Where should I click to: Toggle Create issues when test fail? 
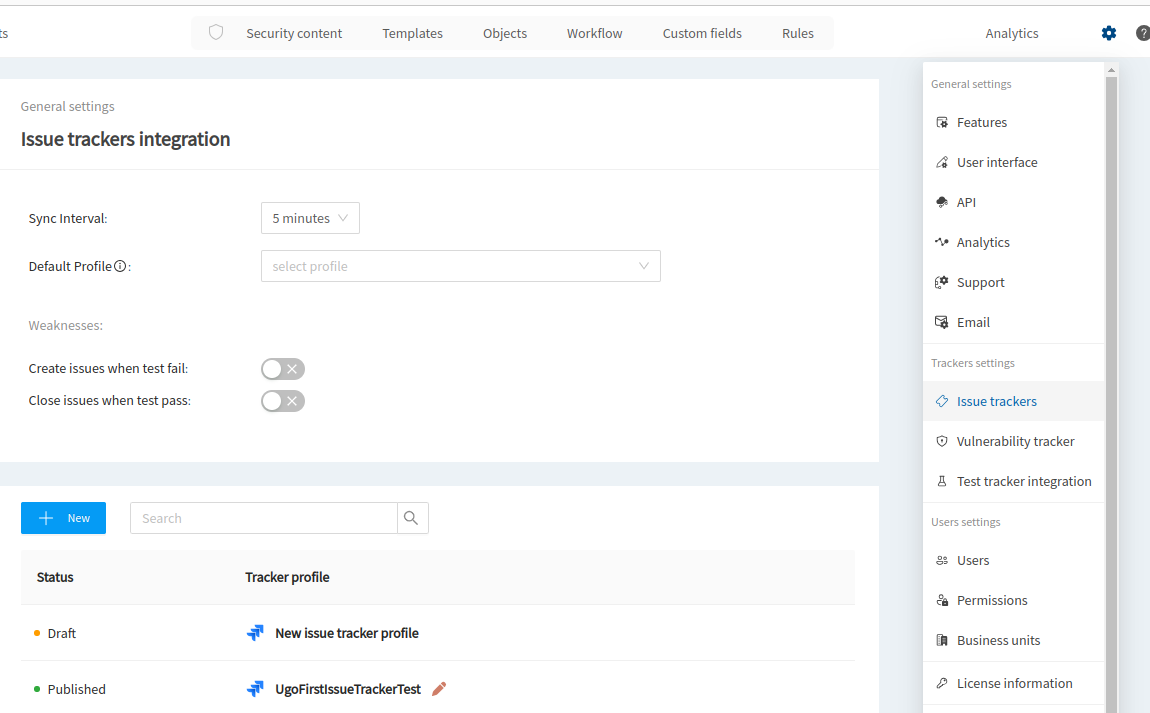click(x=283, y=369)
